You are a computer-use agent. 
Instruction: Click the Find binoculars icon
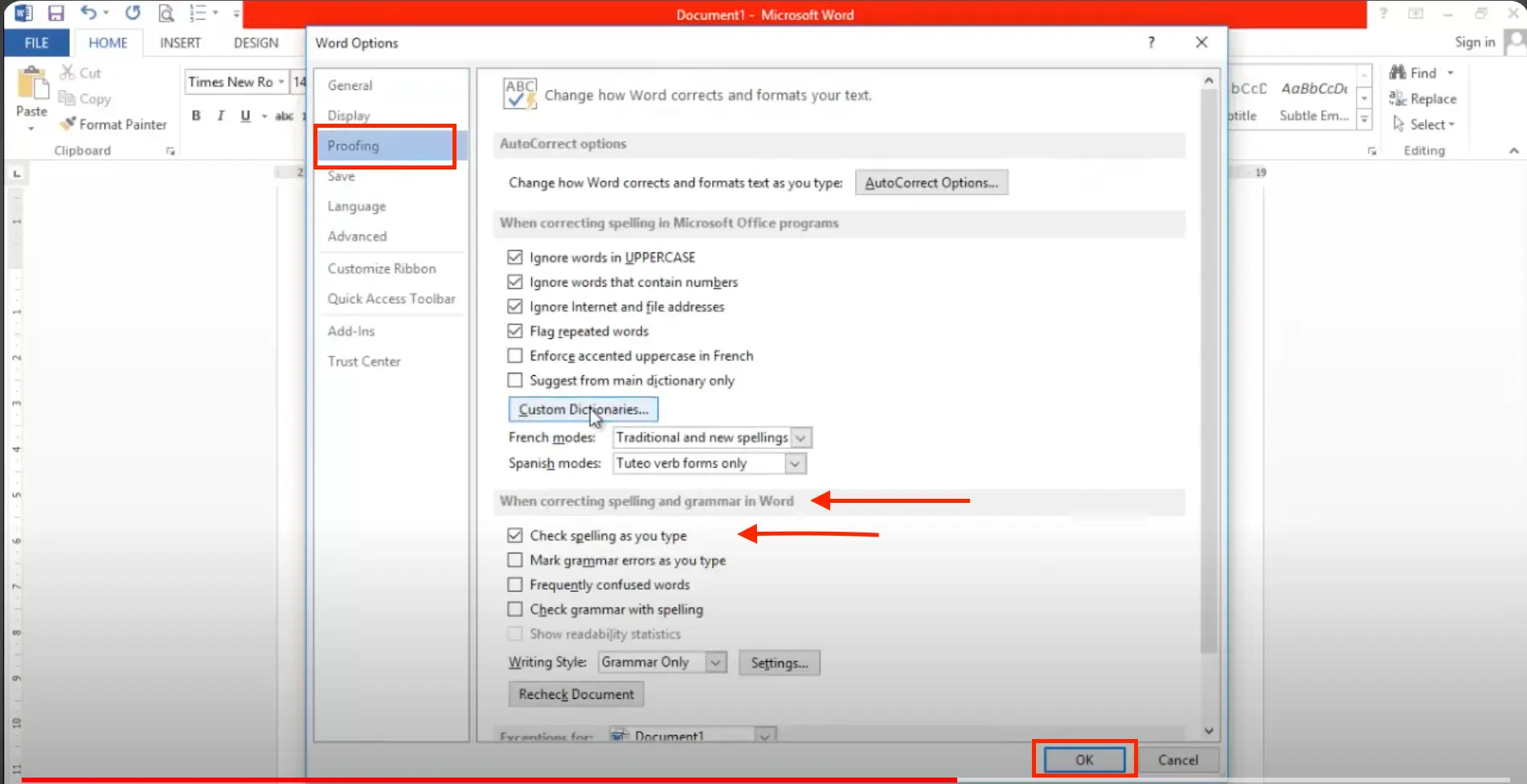tap(1398, 72)
